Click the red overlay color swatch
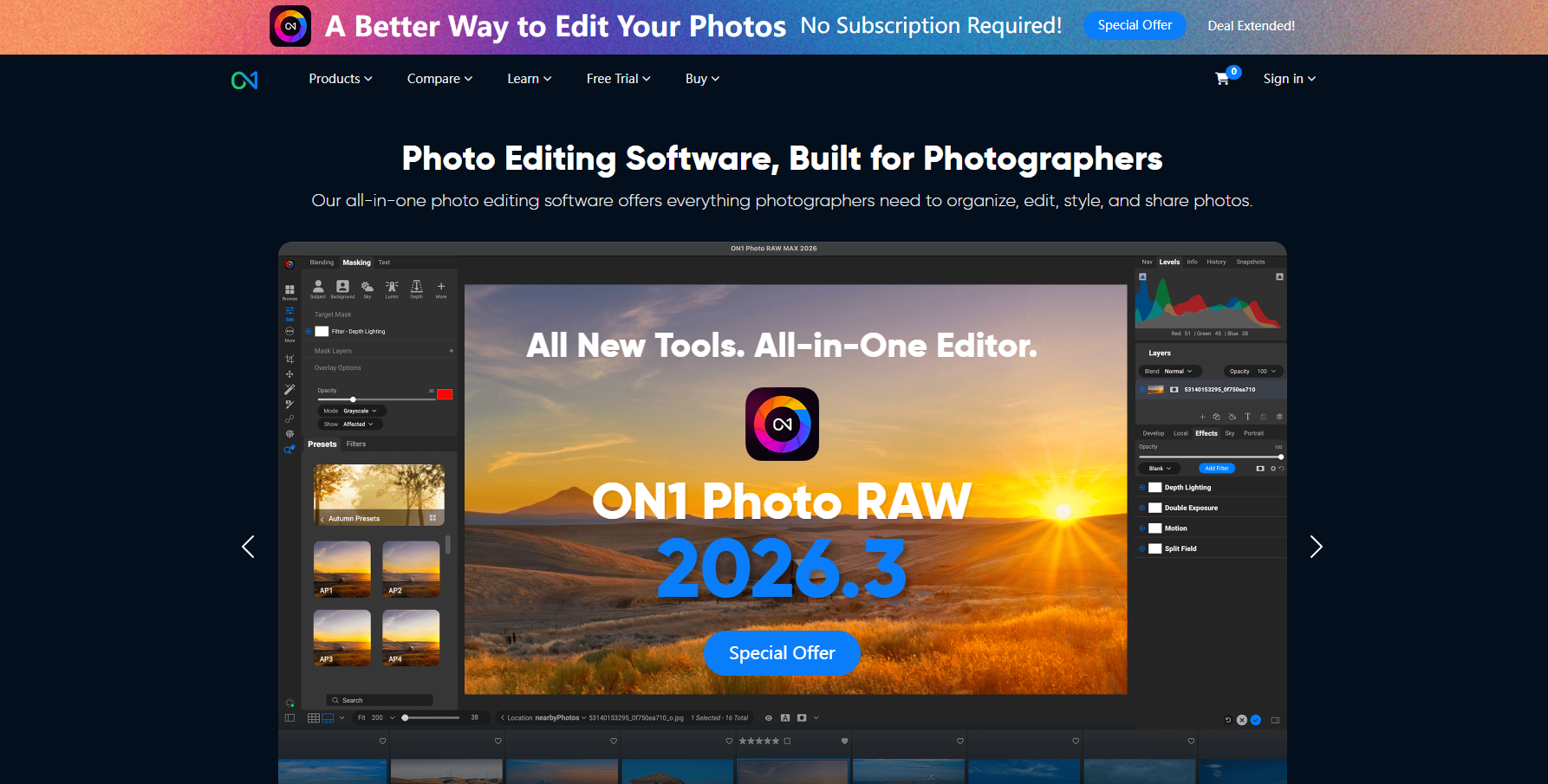The image size is (1548, 784). (x=445, y=394)
